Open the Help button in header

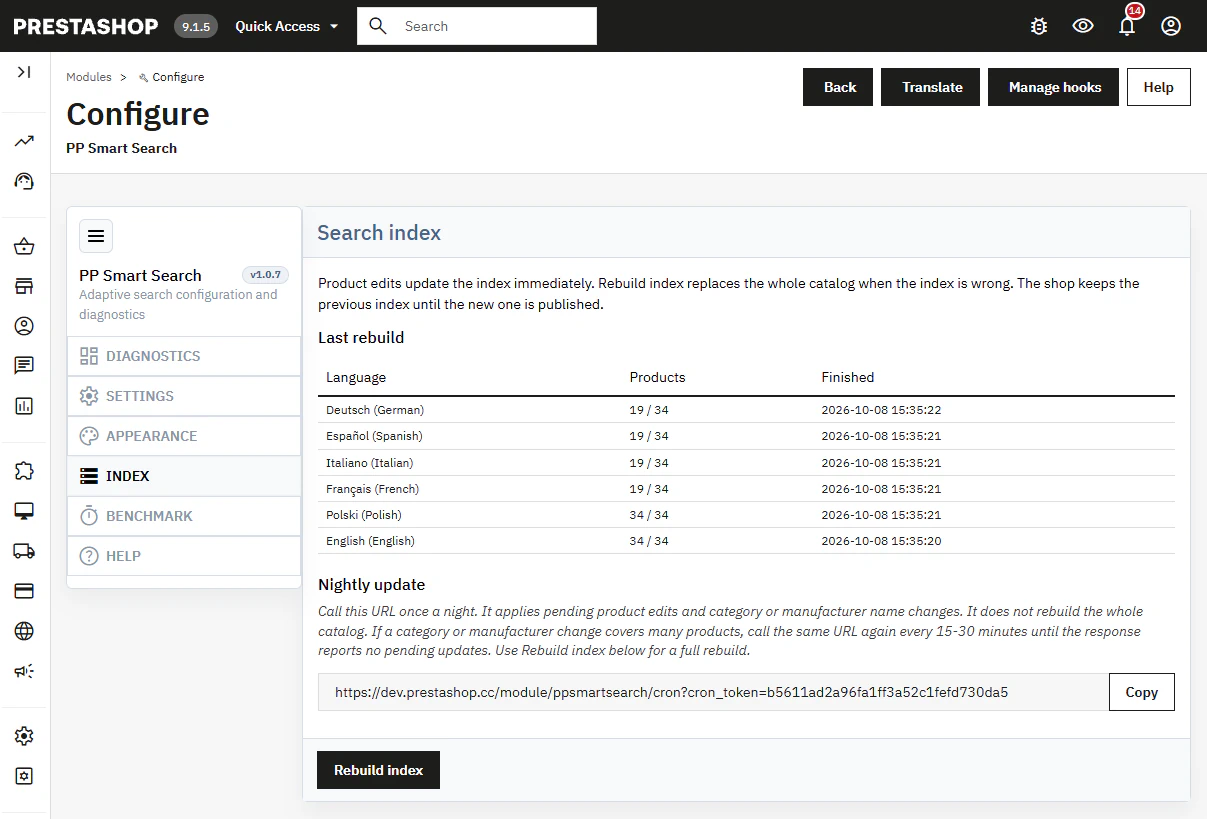coord(1158,87)
